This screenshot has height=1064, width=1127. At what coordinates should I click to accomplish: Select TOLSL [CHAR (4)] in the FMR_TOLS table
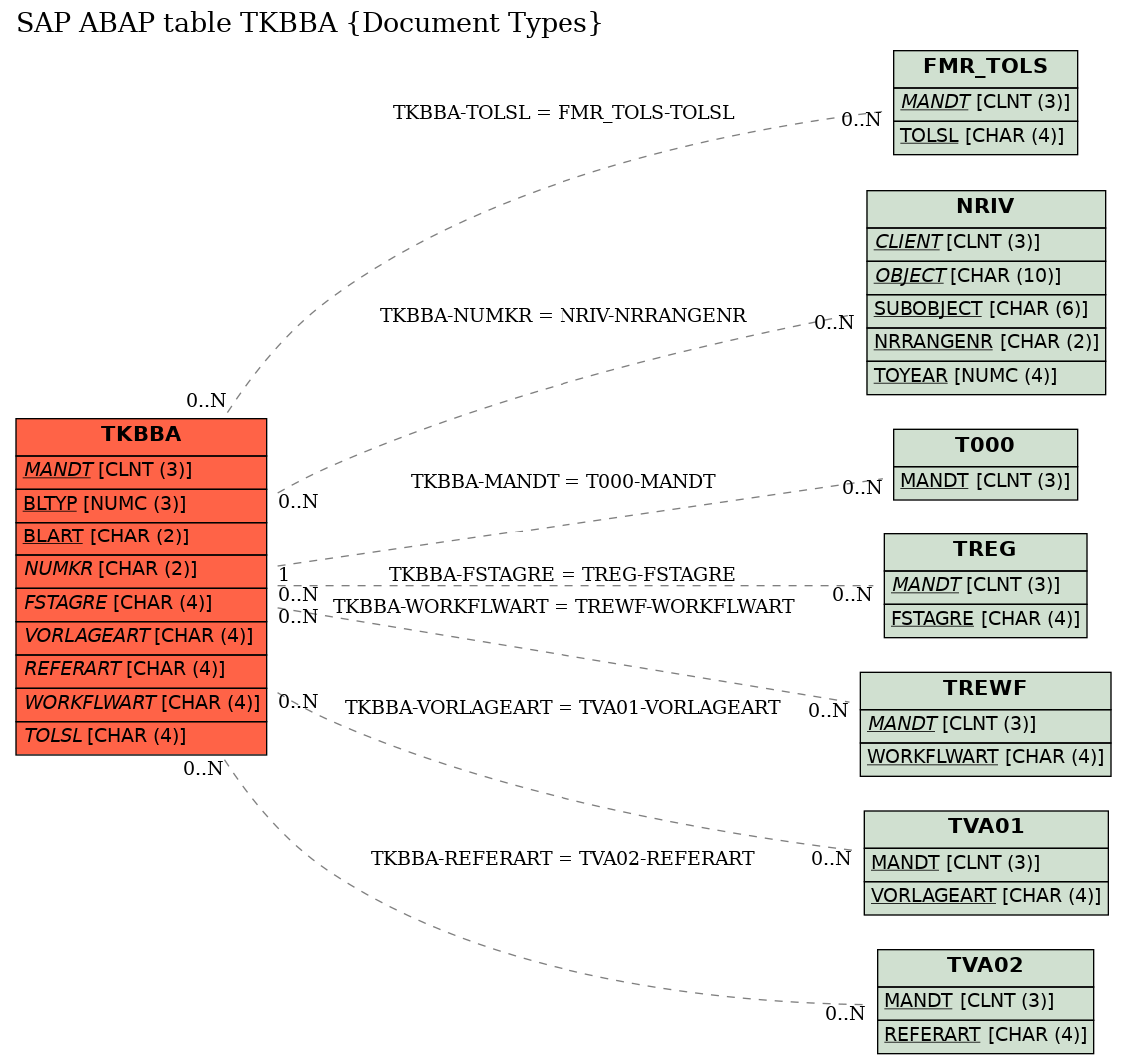coord(985,137)
